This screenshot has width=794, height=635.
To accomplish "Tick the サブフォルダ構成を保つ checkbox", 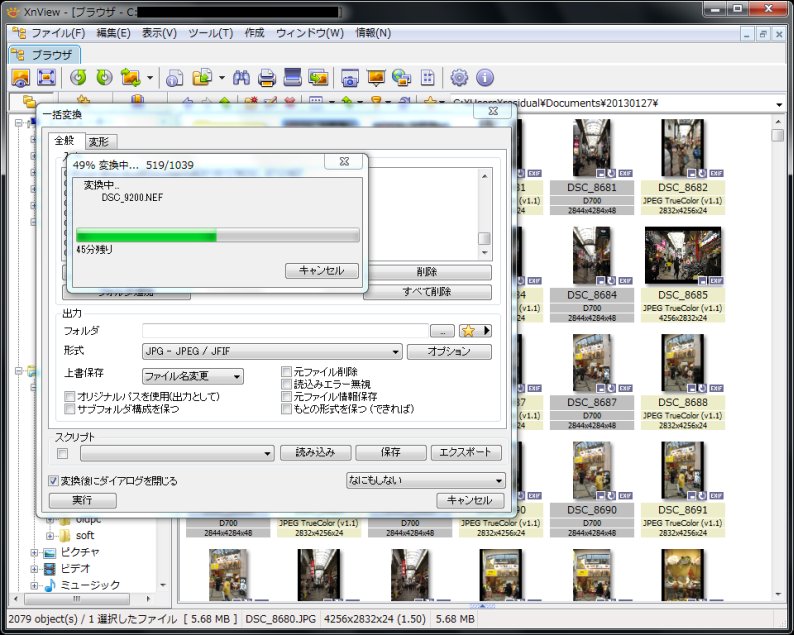I will [69, 409].
